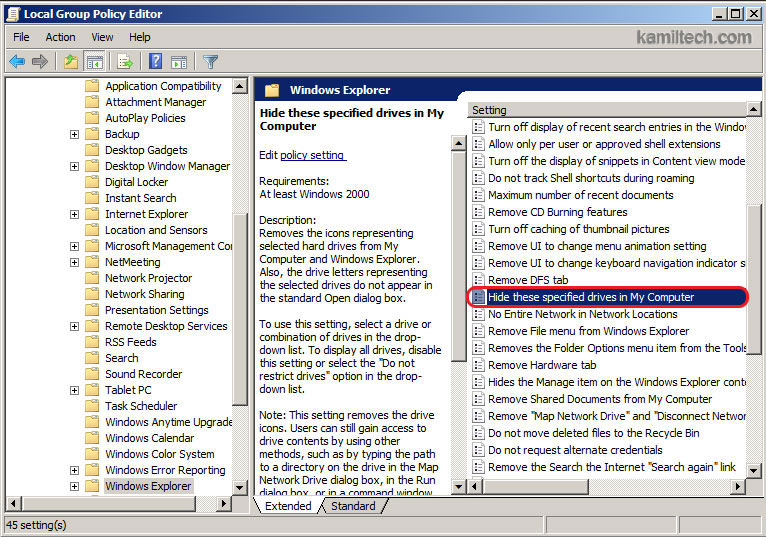Click the blue Help question mark icon

click(155, 62)
